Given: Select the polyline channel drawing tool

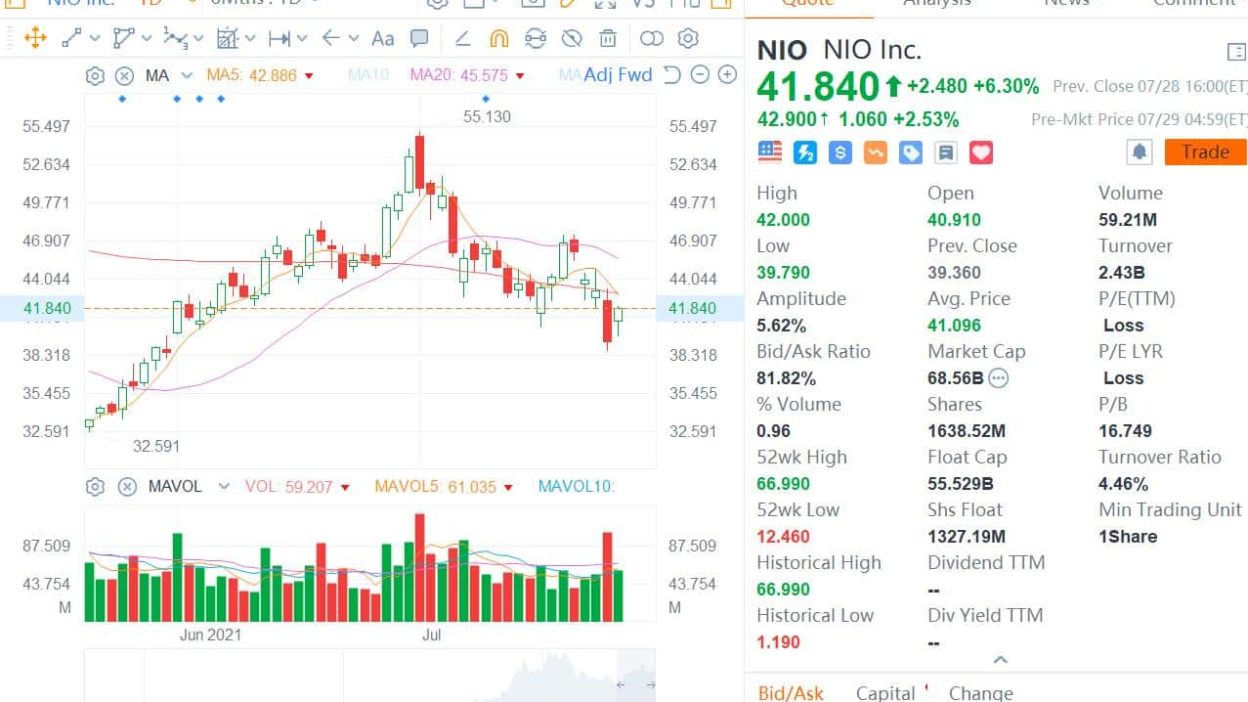Looking at the screenshot, I should point(124,39).
